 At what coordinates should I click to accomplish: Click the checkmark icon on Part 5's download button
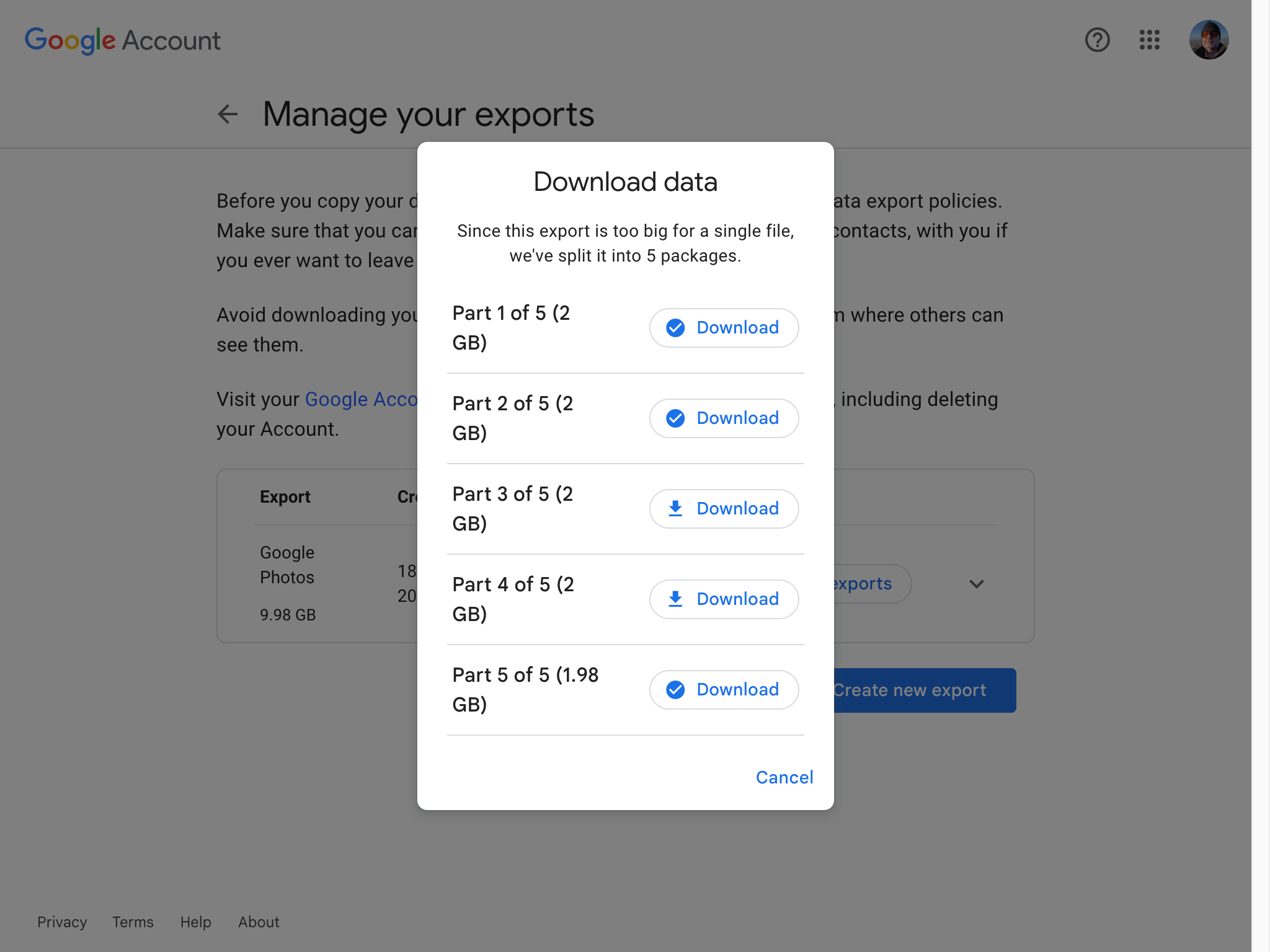(675, 689)
